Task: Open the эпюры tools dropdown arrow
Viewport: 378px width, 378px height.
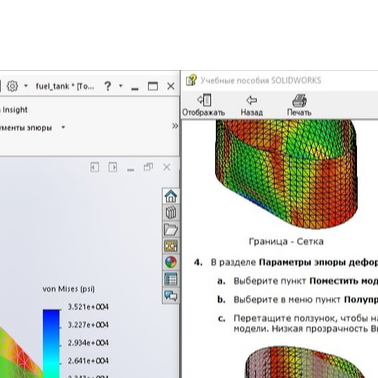Action: 63,127
